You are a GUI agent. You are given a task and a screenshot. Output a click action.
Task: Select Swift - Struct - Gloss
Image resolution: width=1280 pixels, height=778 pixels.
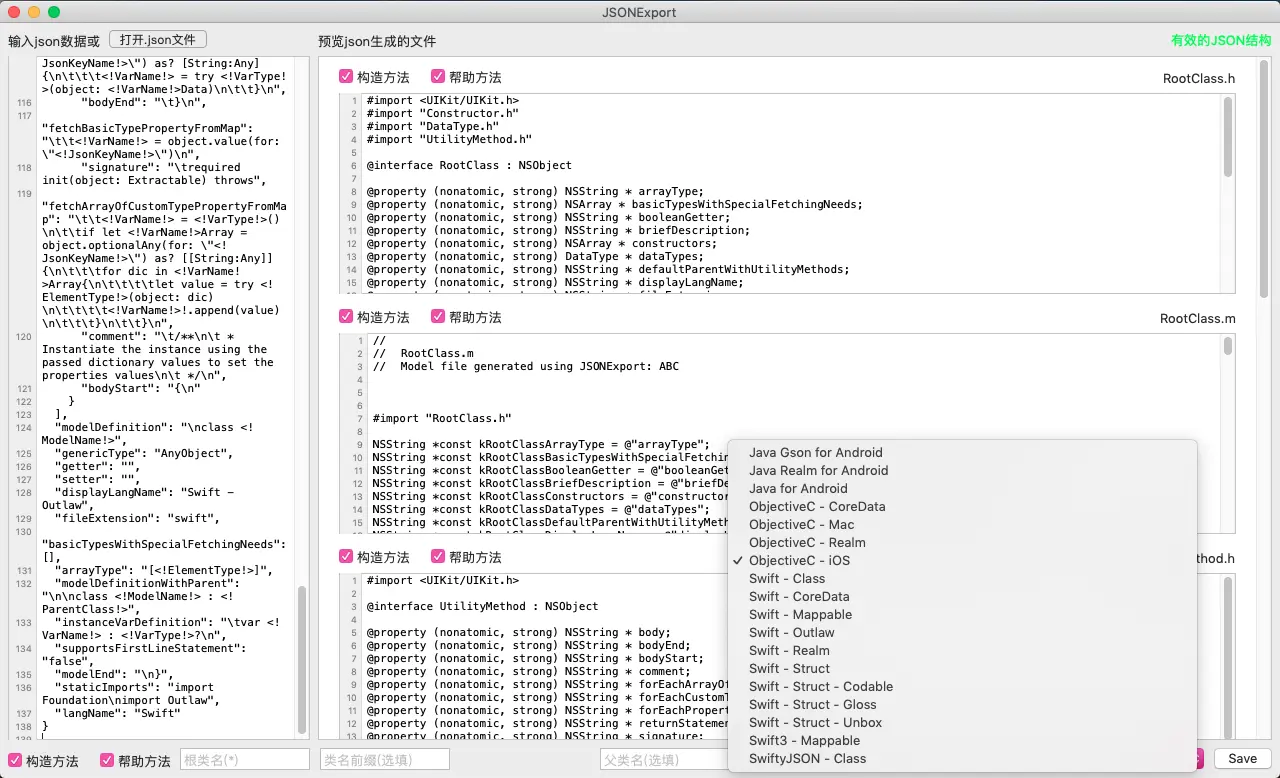click(x=962, y=704)
